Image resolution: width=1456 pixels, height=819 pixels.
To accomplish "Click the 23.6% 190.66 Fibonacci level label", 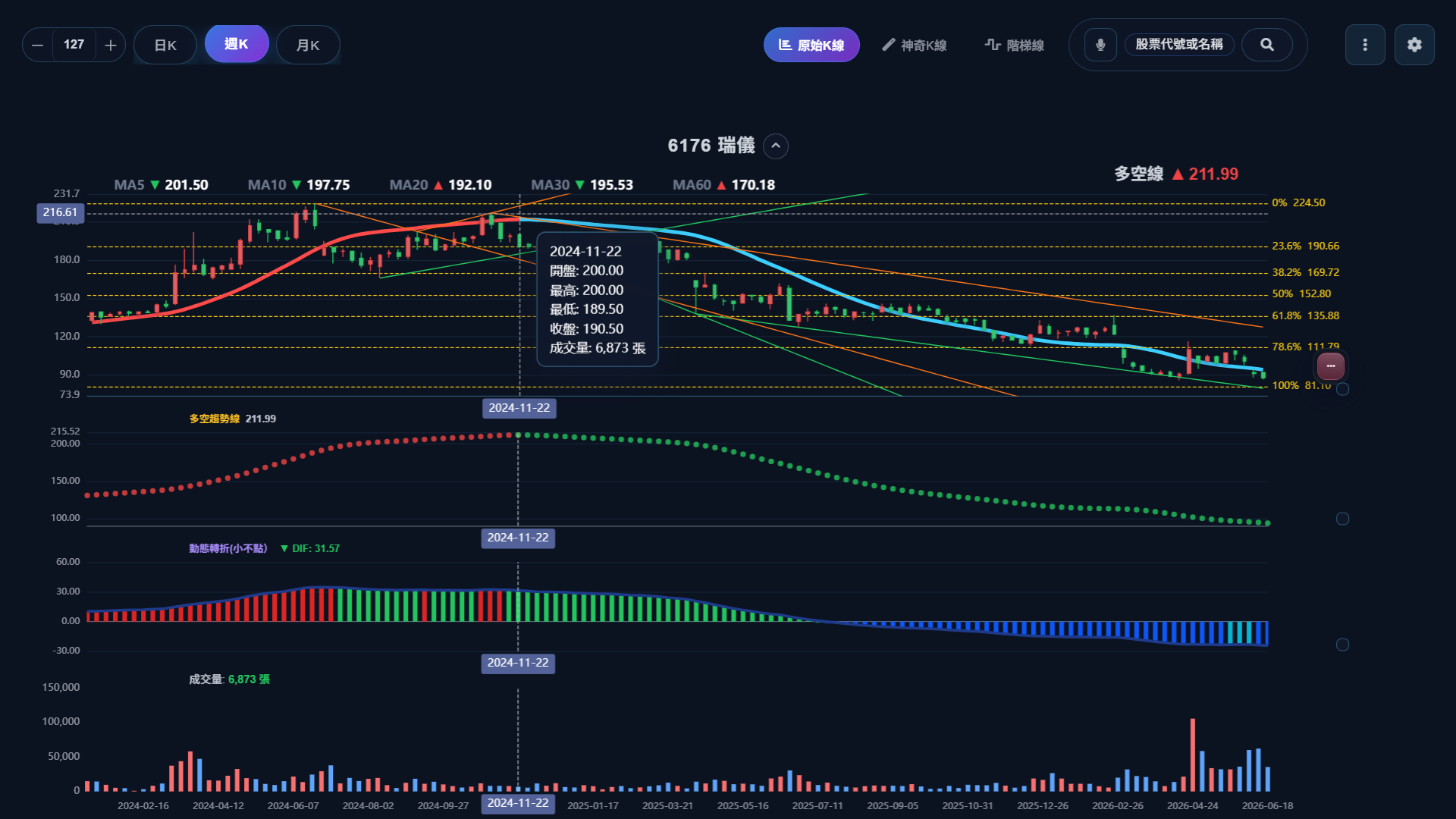I will pos(1305,246).
